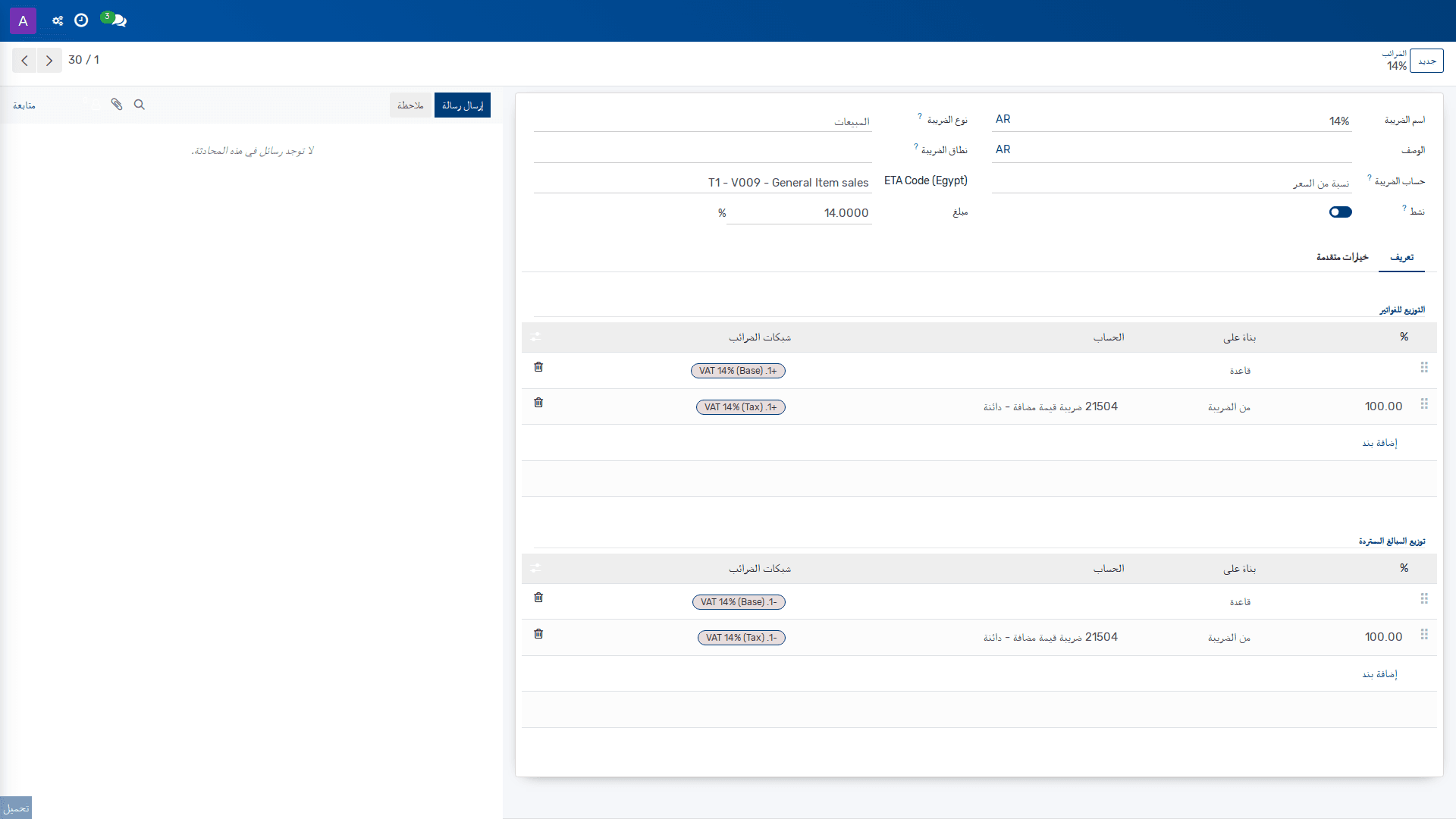Open the tax computation dropdown نسبة من السعر
The height and width of the screenshot is (819, 1456).
[x=1172, y=183]
